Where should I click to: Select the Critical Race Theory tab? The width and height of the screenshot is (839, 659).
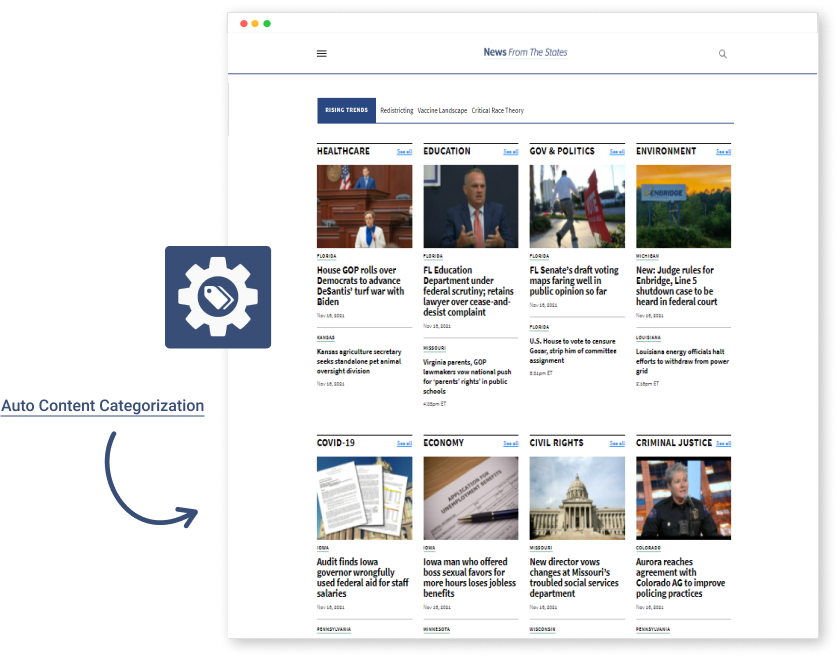pos(501,109)
